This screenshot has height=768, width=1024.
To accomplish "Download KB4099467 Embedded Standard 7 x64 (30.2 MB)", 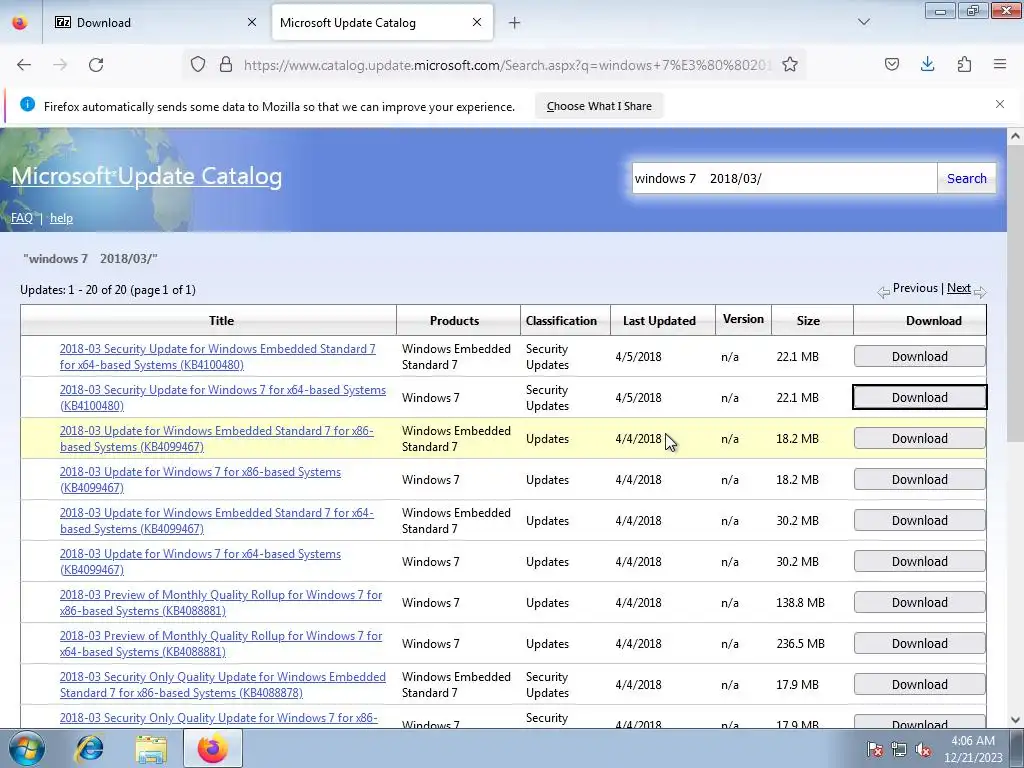I will tap(920, 520).
